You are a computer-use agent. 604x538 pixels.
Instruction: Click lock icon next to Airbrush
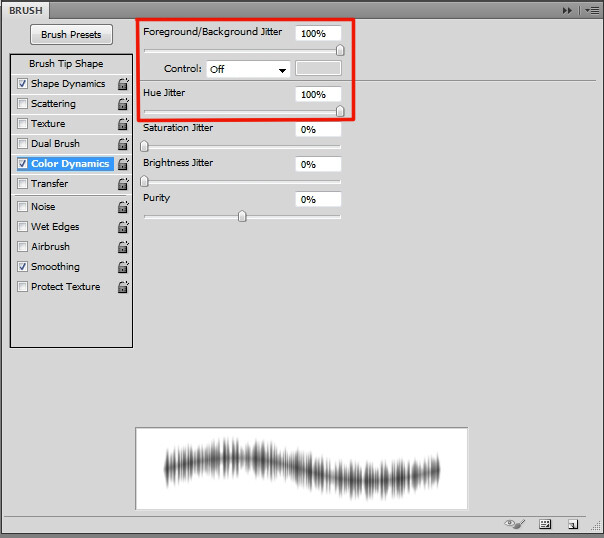coord(123,247)
